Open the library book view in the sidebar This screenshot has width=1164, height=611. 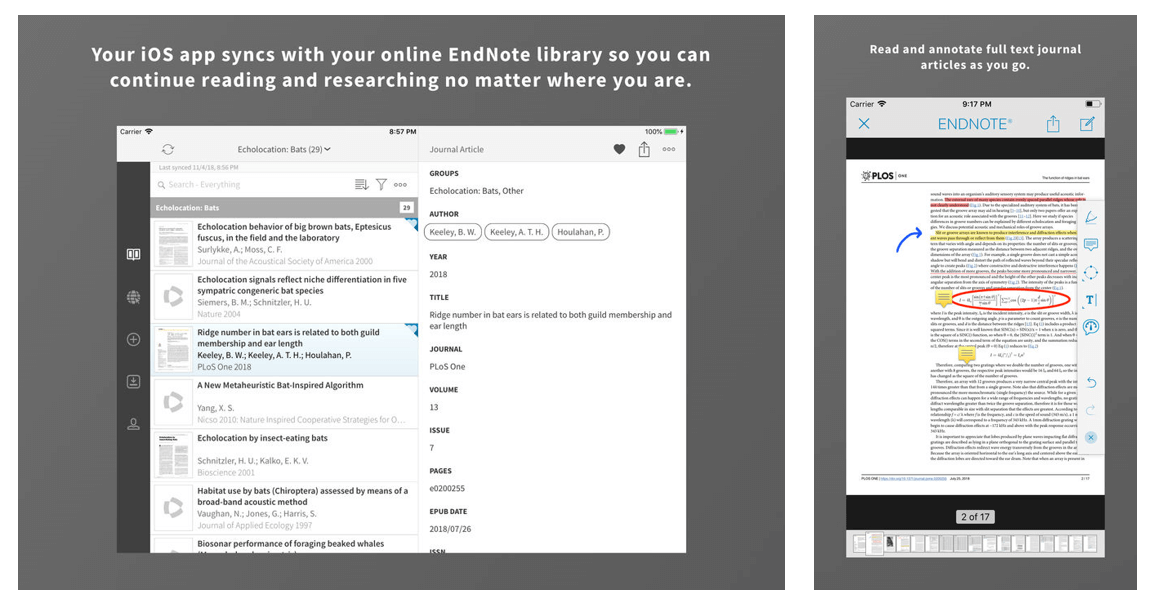(133, 253)
